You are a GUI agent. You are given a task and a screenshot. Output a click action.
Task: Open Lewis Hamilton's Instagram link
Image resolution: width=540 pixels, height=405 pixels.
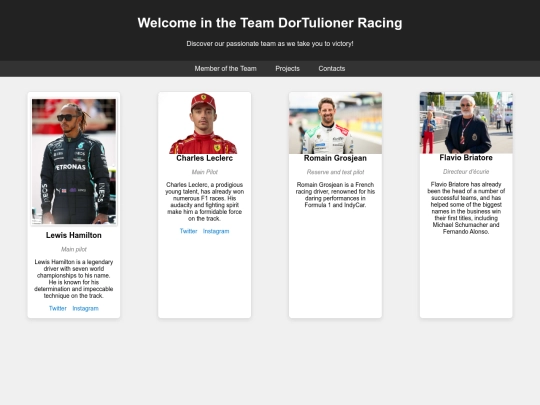[85, 308]
